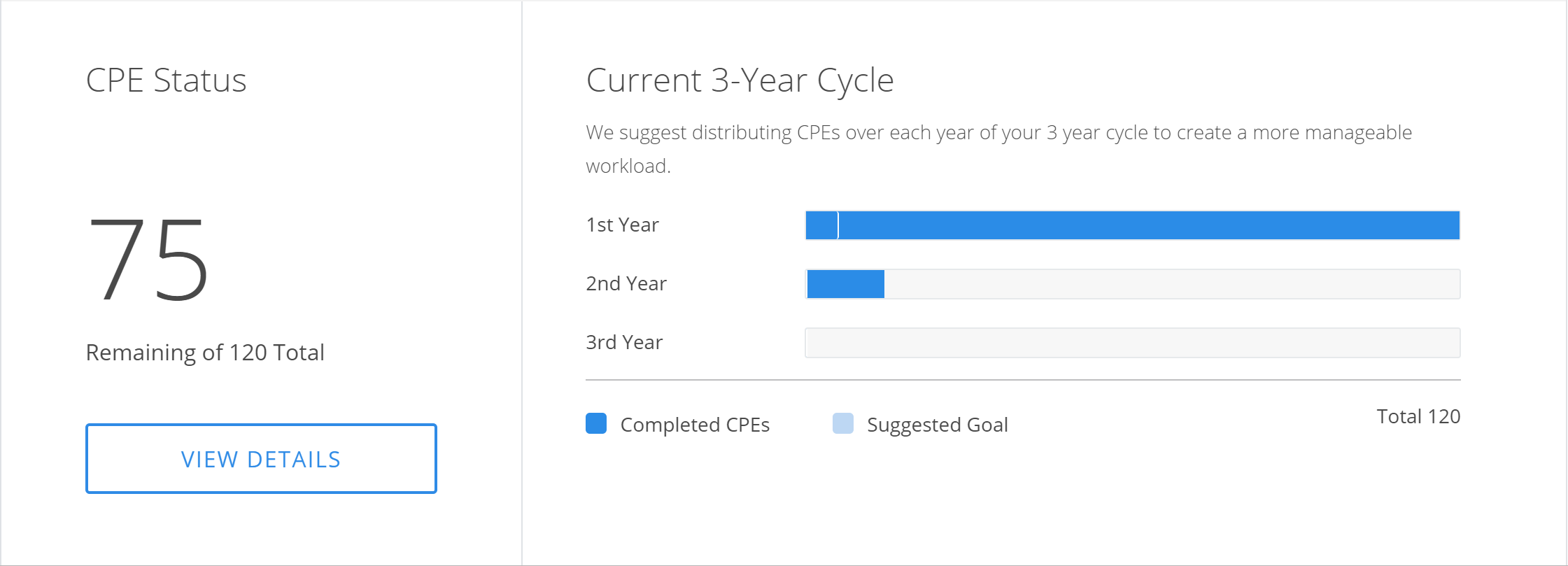1568x566 pixels.
Task: Expand details for 1st Year
Action: click(622, 225)
